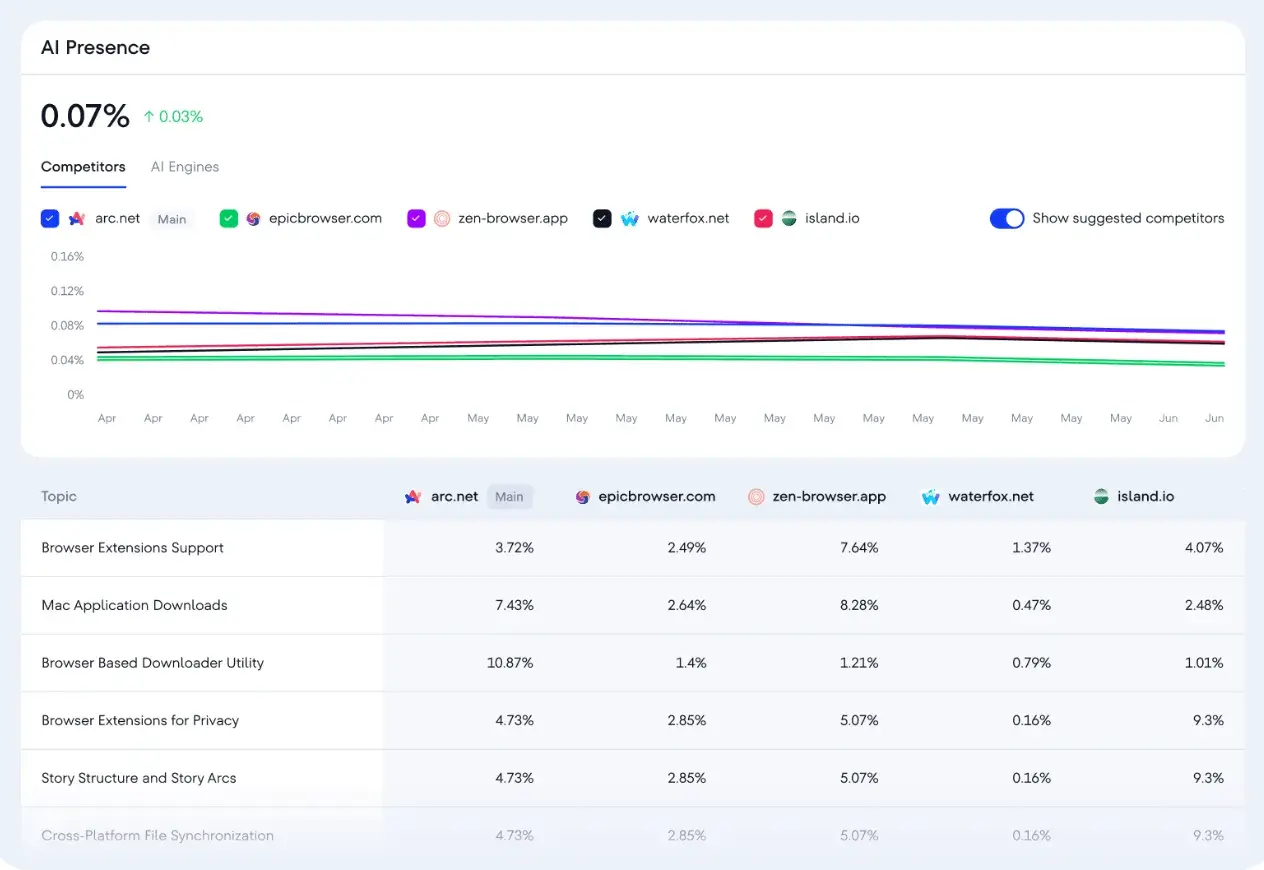The width and height of the screenshot is (1264, 870).
Task: Click the island.io column header label
Action: tap(1146, 496)
